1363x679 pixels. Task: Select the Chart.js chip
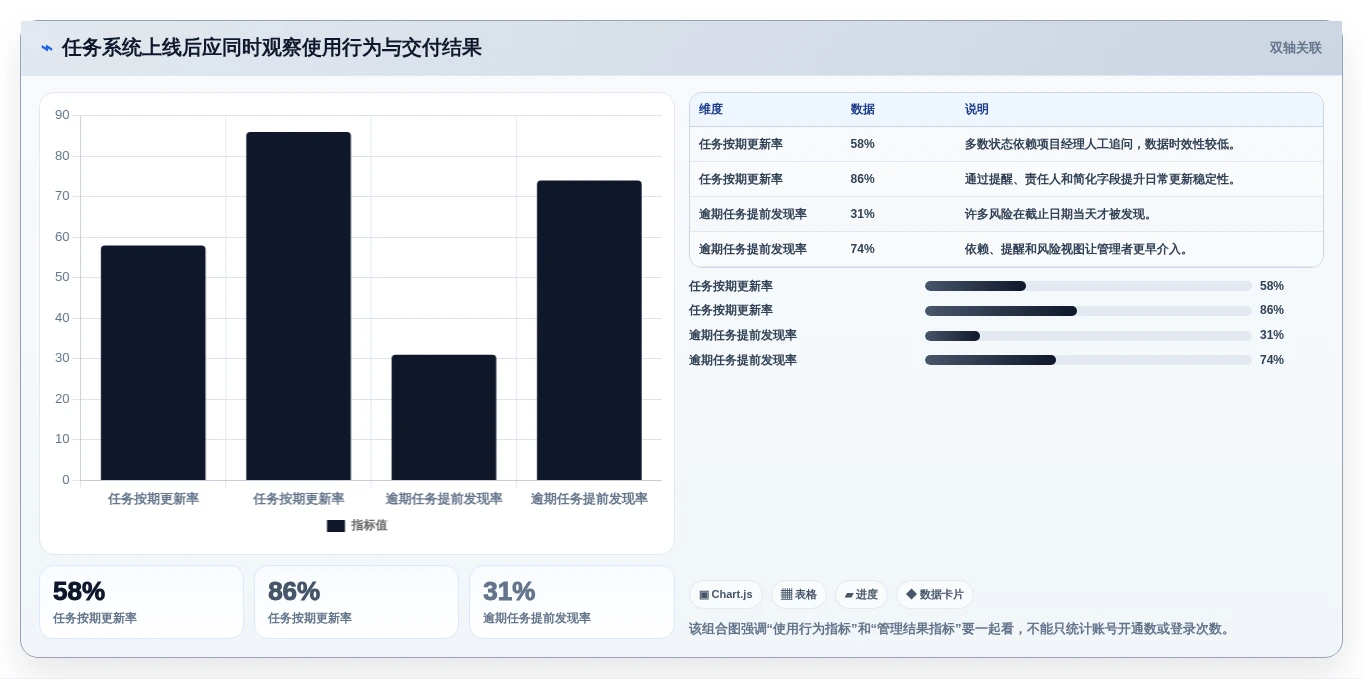pos(726,595)
